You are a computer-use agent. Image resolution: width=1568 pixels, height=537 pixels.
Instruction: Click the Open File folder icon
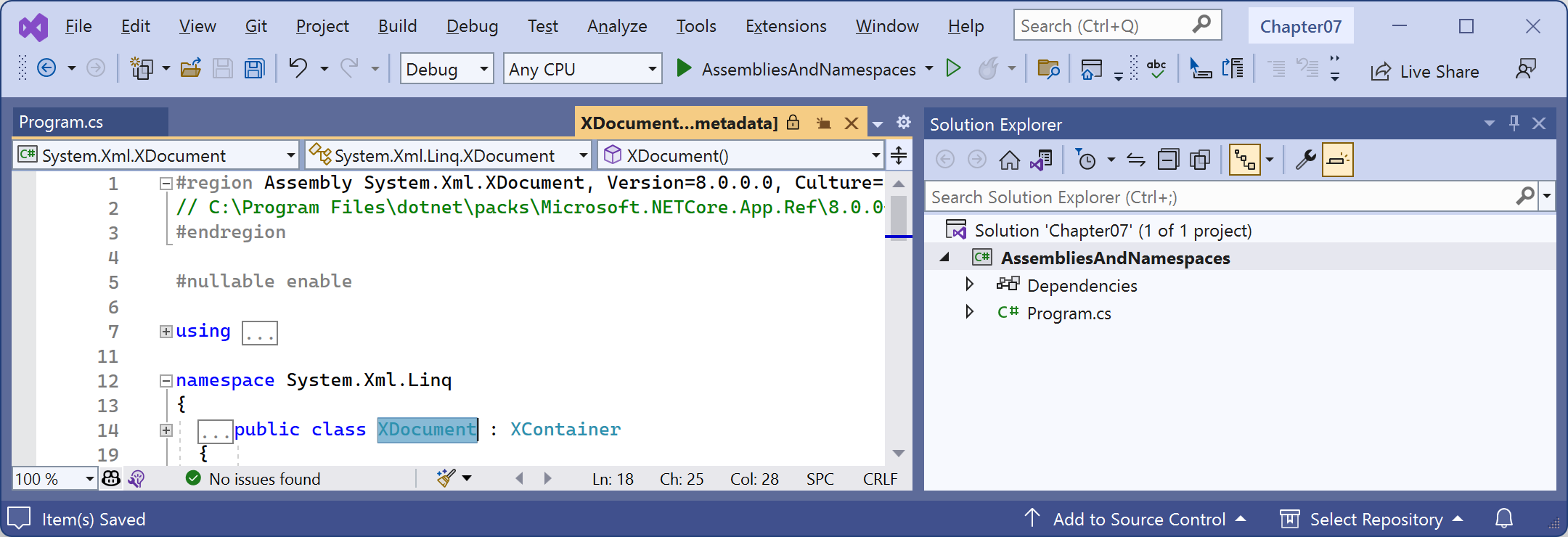[191, 68]
